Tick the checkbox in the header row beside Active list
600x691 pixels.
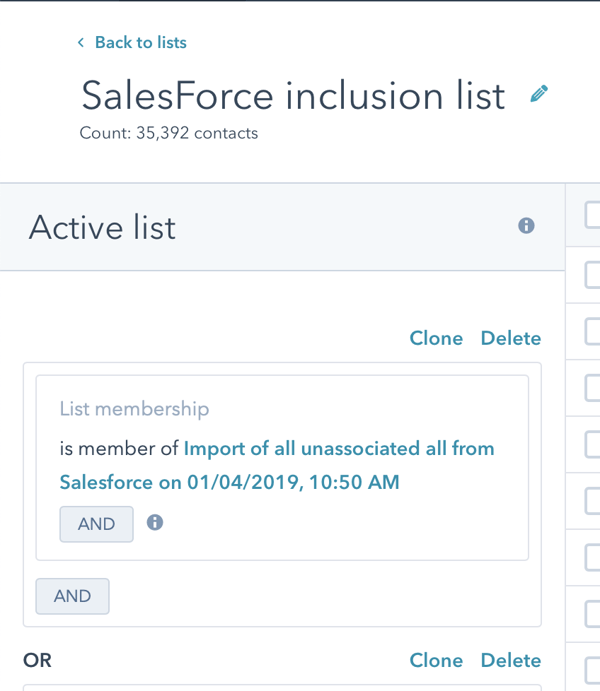pos(593,215)
